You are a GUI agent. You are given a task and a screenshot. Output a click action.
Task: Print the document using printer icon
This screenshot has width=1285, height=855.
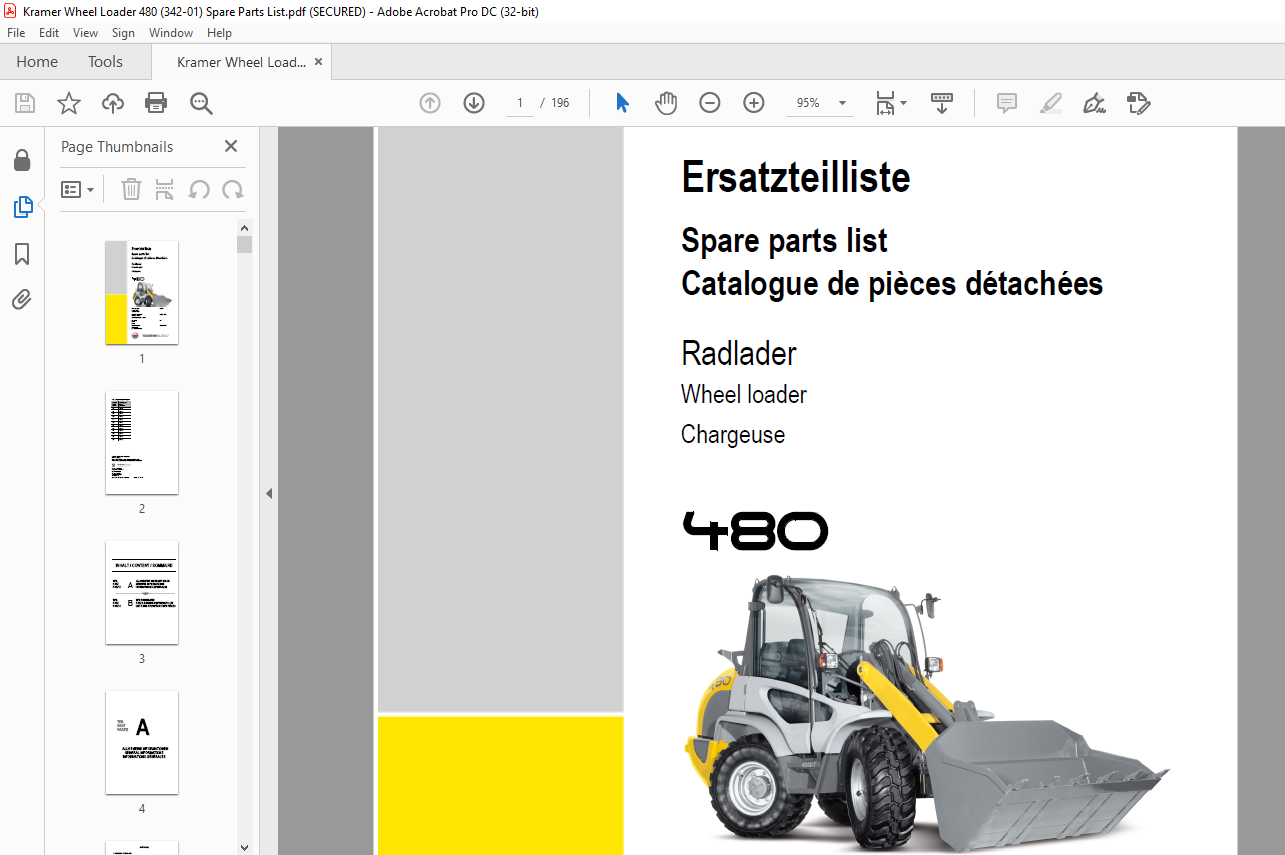(x=156, y=103)
